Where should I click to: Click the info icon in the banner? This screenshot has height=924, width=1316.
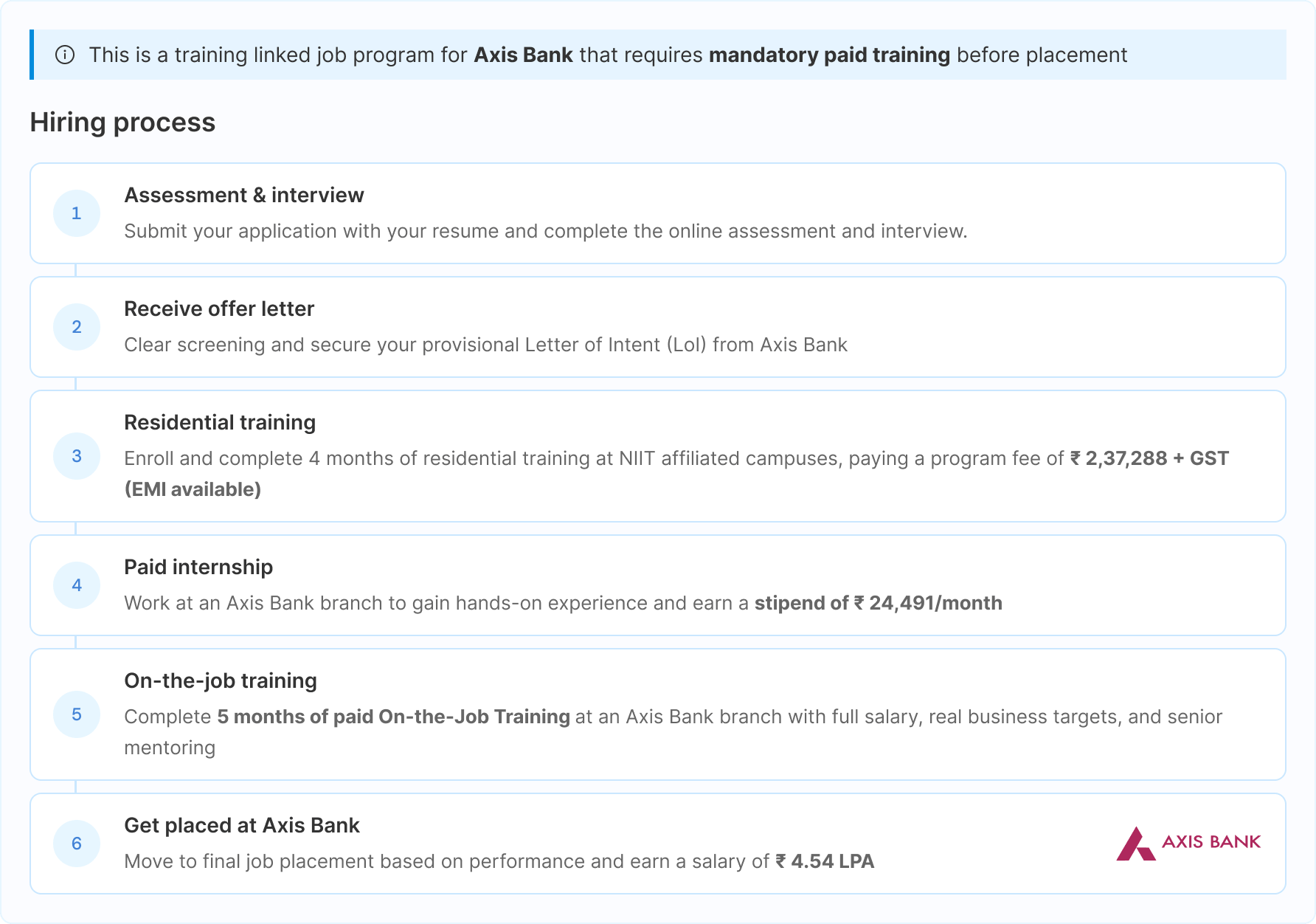click(x=65, y=55)
